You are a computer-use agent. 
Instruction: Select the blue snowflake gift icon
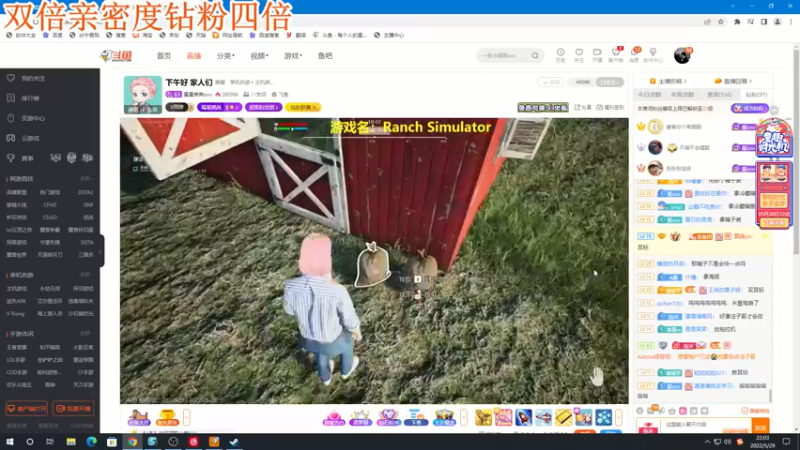[x=604, y=417]
